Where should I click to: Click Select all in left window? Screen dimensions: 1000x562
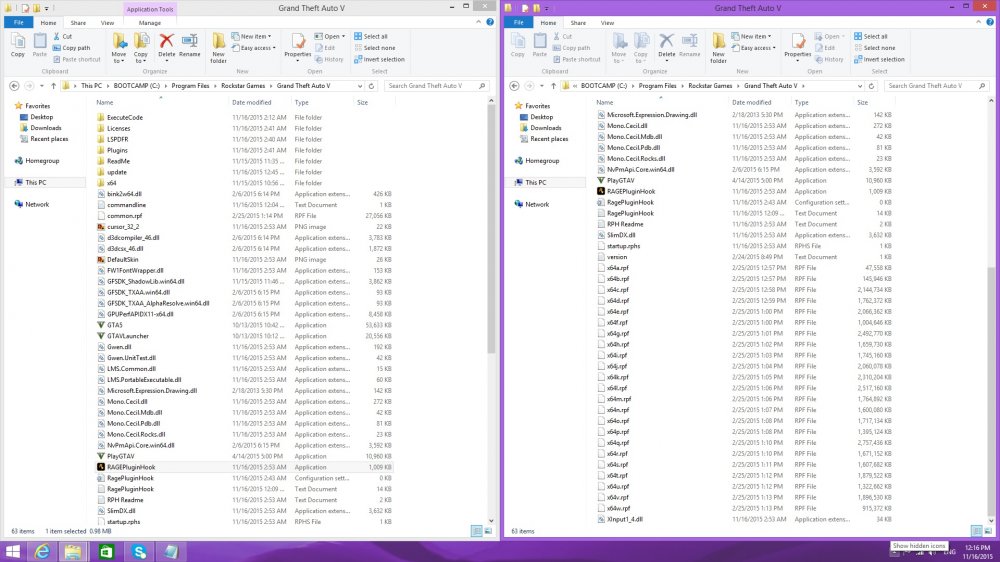pyautogui.click(x=371, y=36)
